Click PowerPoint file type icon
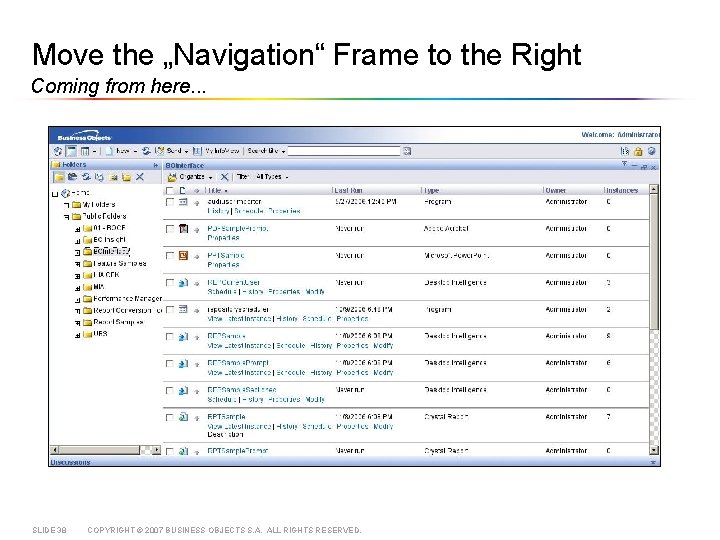The height and width of the screenshot is (540, 720). point(183,256)
